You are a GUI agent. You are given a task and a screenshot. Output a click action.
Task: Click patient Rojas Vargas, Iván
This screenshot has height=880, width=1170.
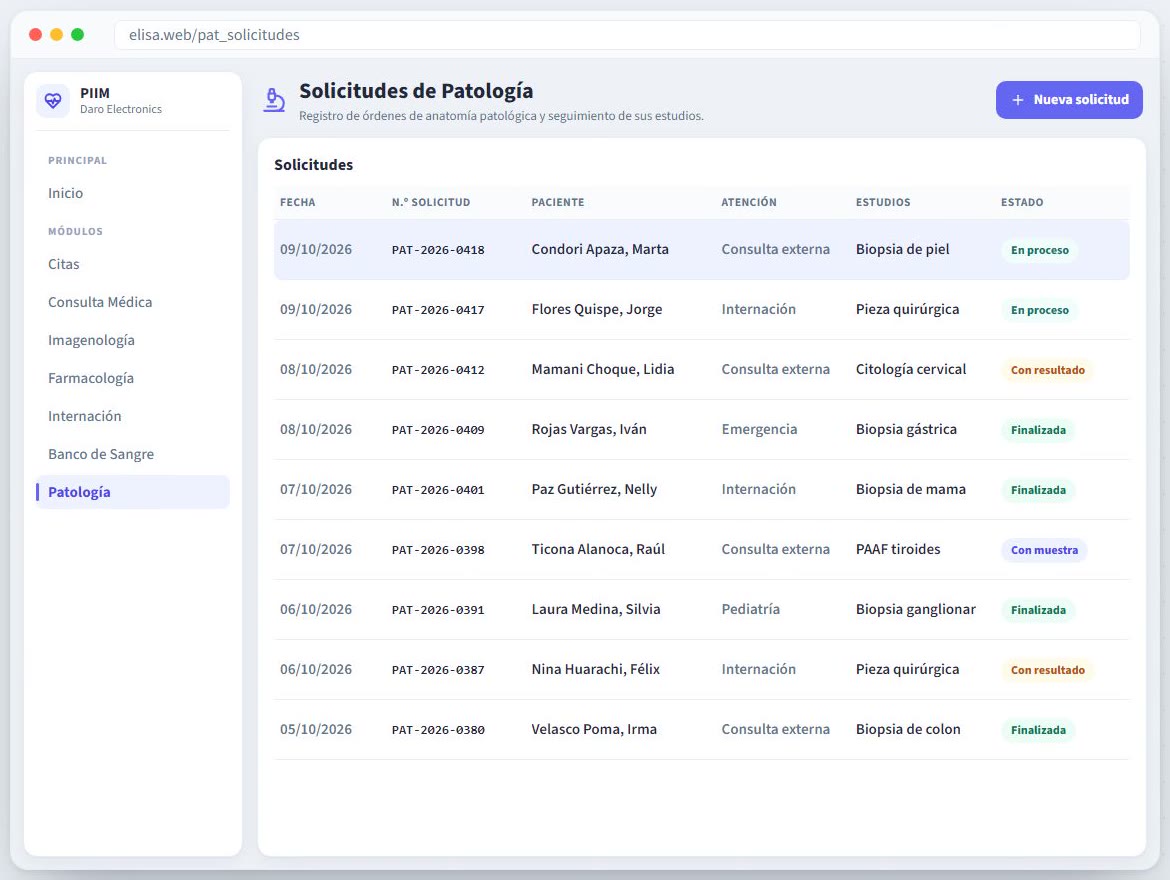pyautogui.click(x=589, y=429)
